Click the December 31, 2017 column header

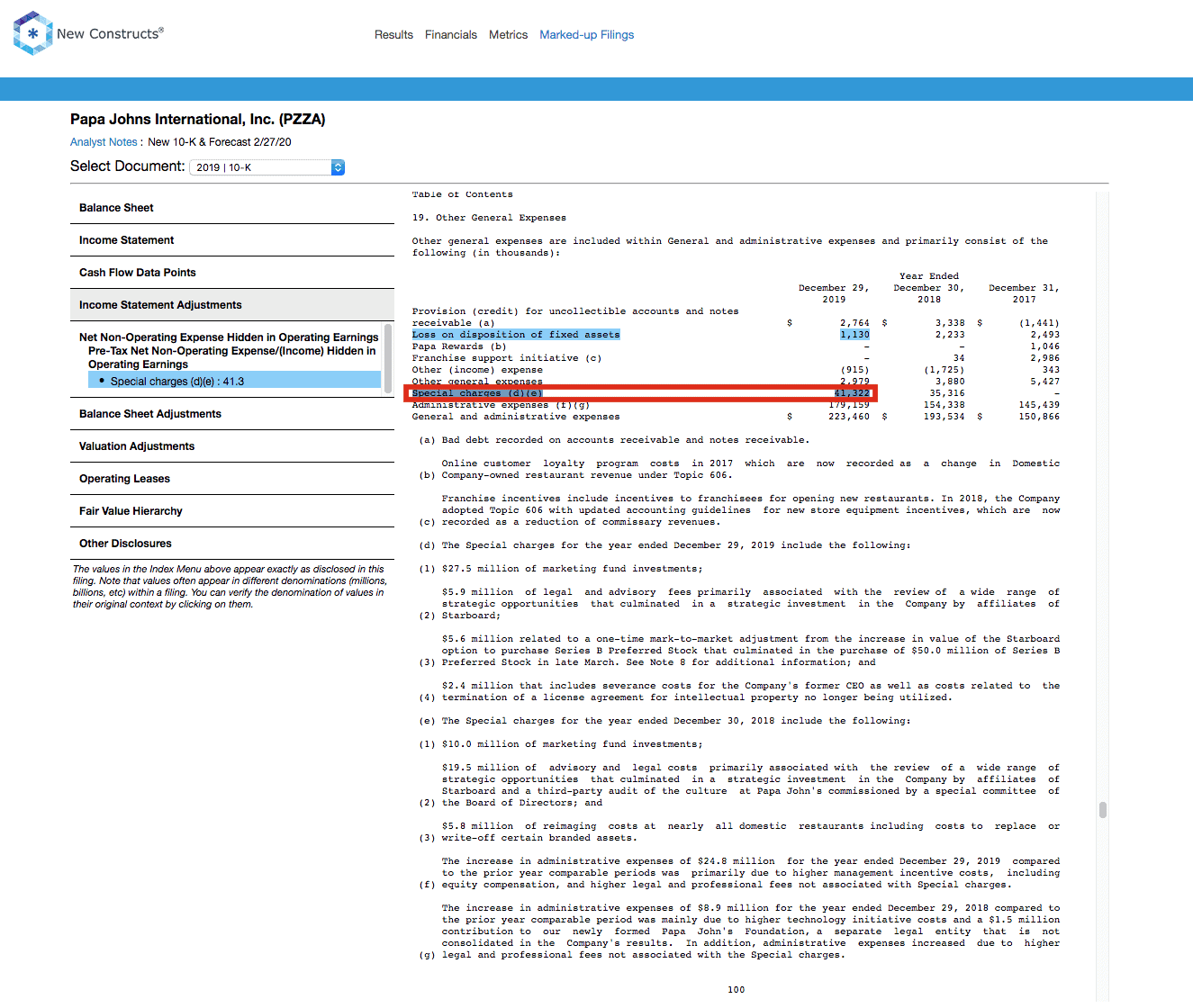click(x=1024, y=294)
